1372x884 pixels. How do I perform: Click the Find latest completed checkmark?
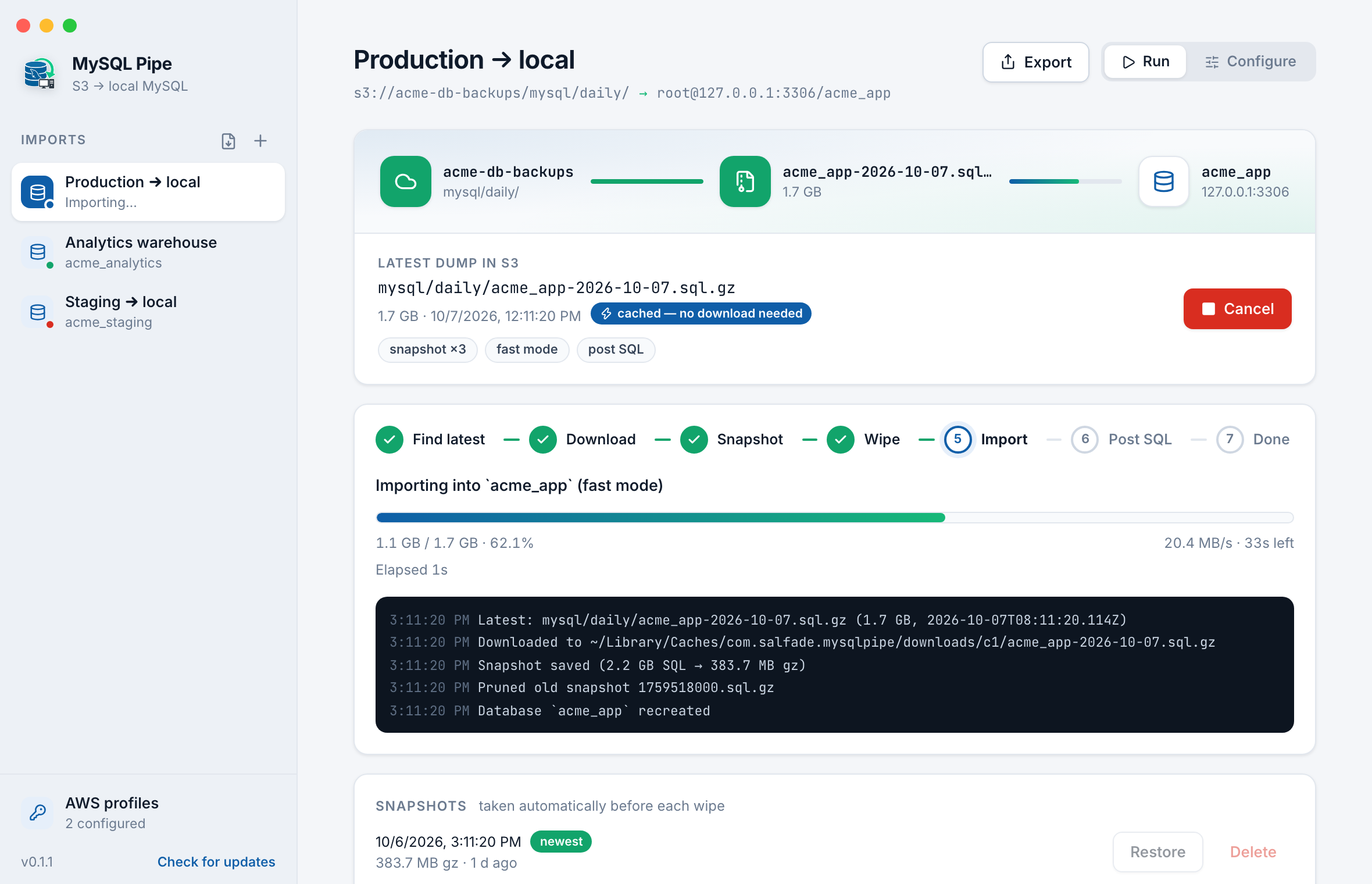[x=390, y=440]
